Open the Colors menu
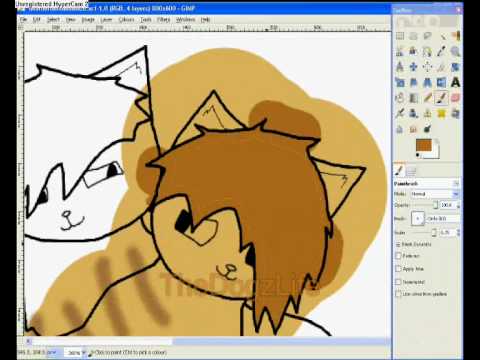480x360 pixels. tap(126, 20)
